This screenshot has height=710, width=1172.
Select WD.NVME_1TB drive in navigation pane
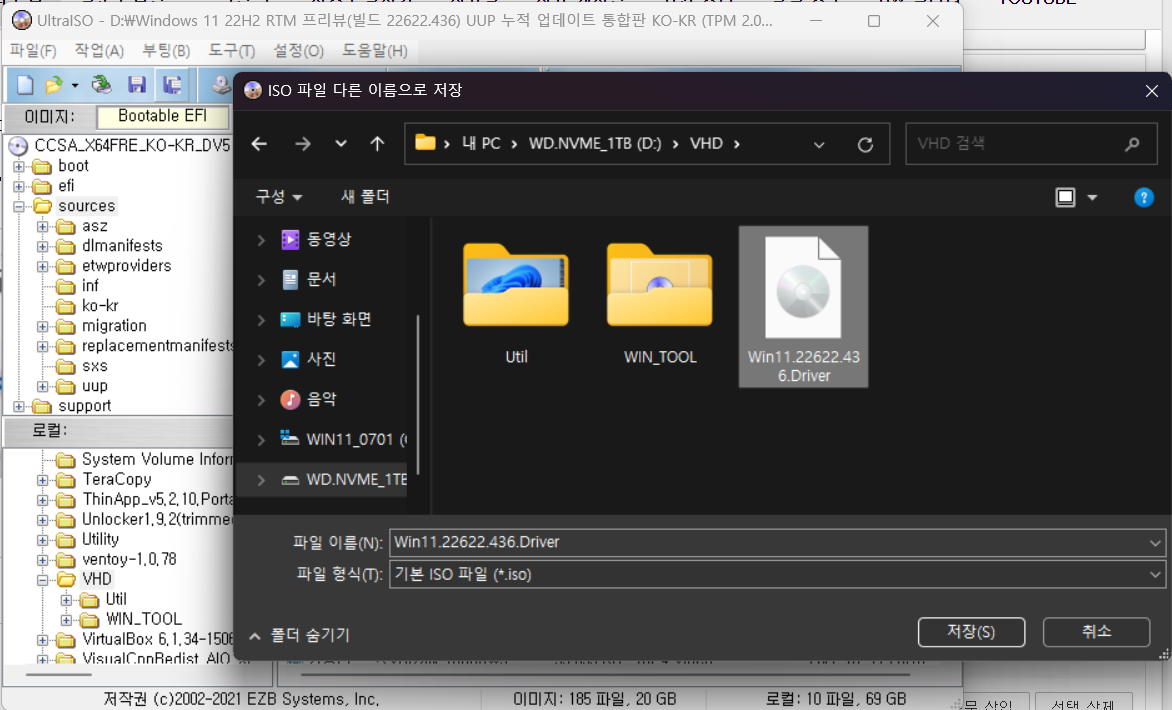pyautogui.click(x=343, y=479)
